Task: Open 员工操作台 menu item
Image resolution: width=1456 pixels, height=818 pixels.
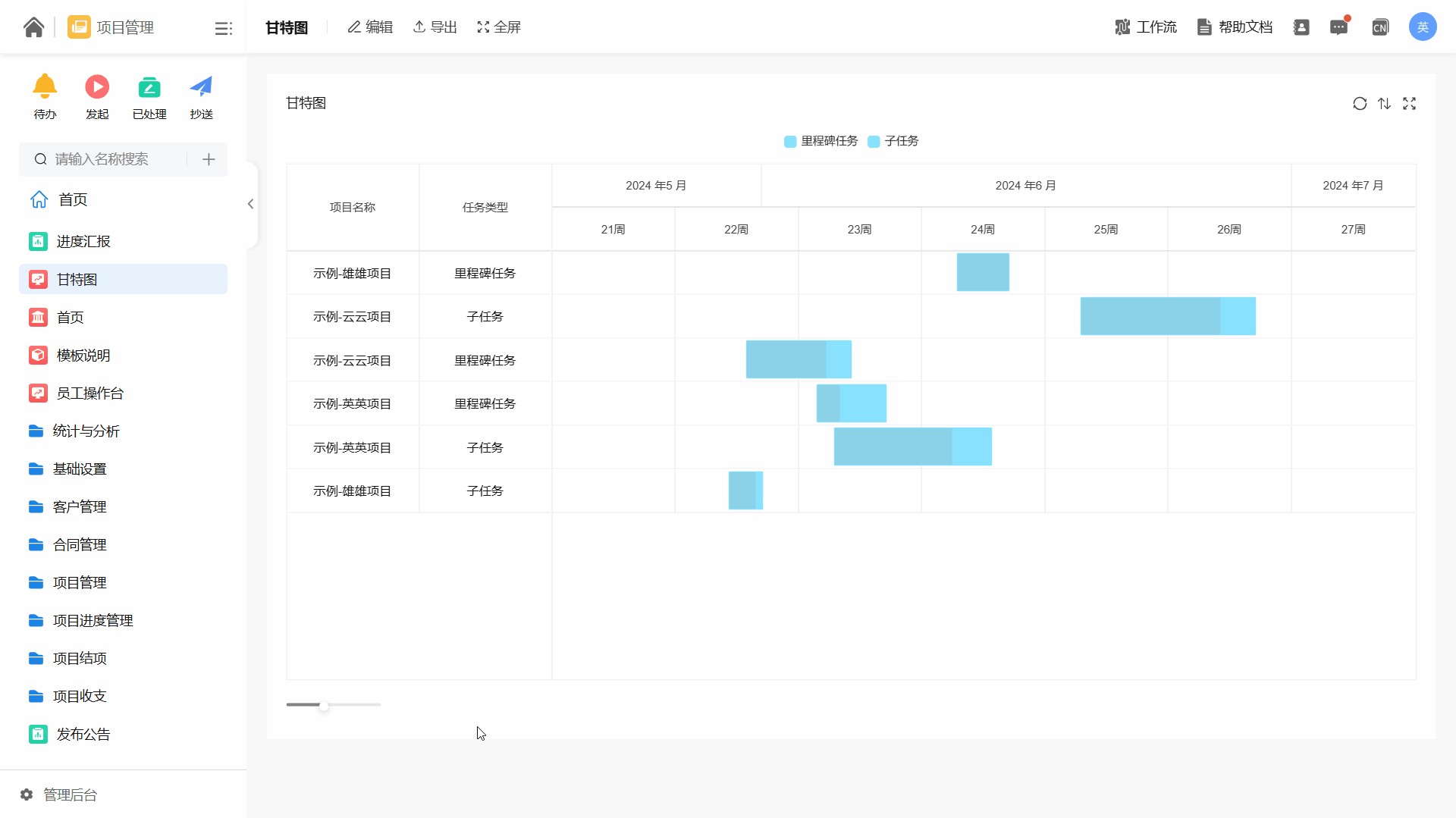Action: pos(89,393)
